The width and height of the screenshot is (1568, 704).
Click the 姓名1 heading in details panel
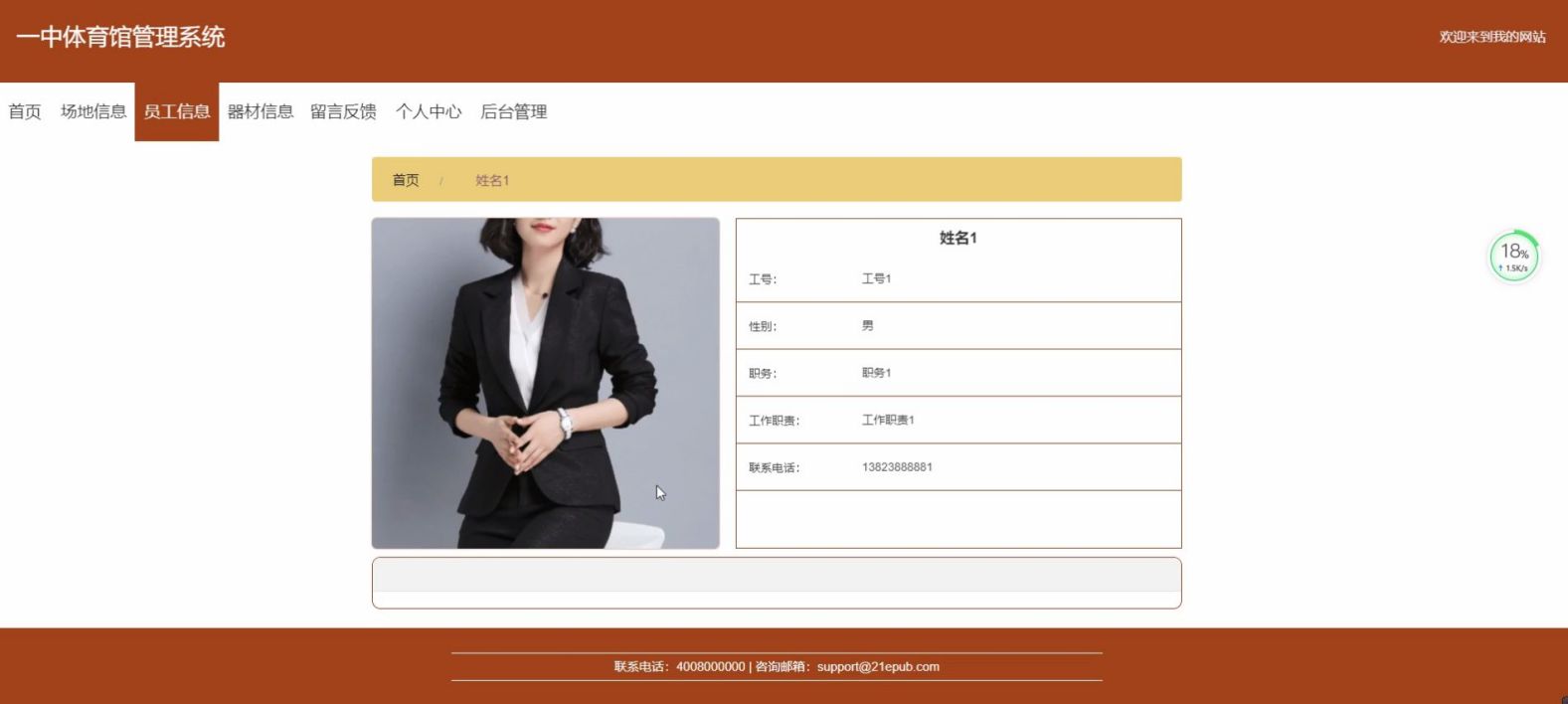[x=958, y=238]
